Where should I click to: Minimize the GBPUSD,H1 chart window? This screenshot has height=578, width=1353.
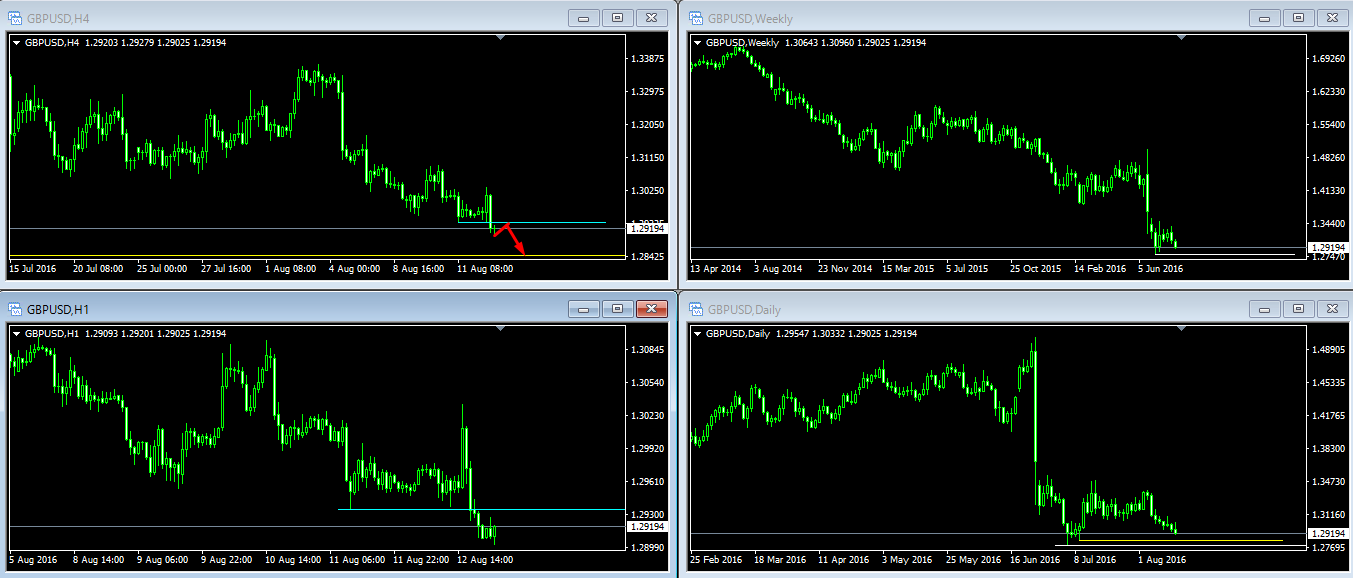tap(583, 309)
